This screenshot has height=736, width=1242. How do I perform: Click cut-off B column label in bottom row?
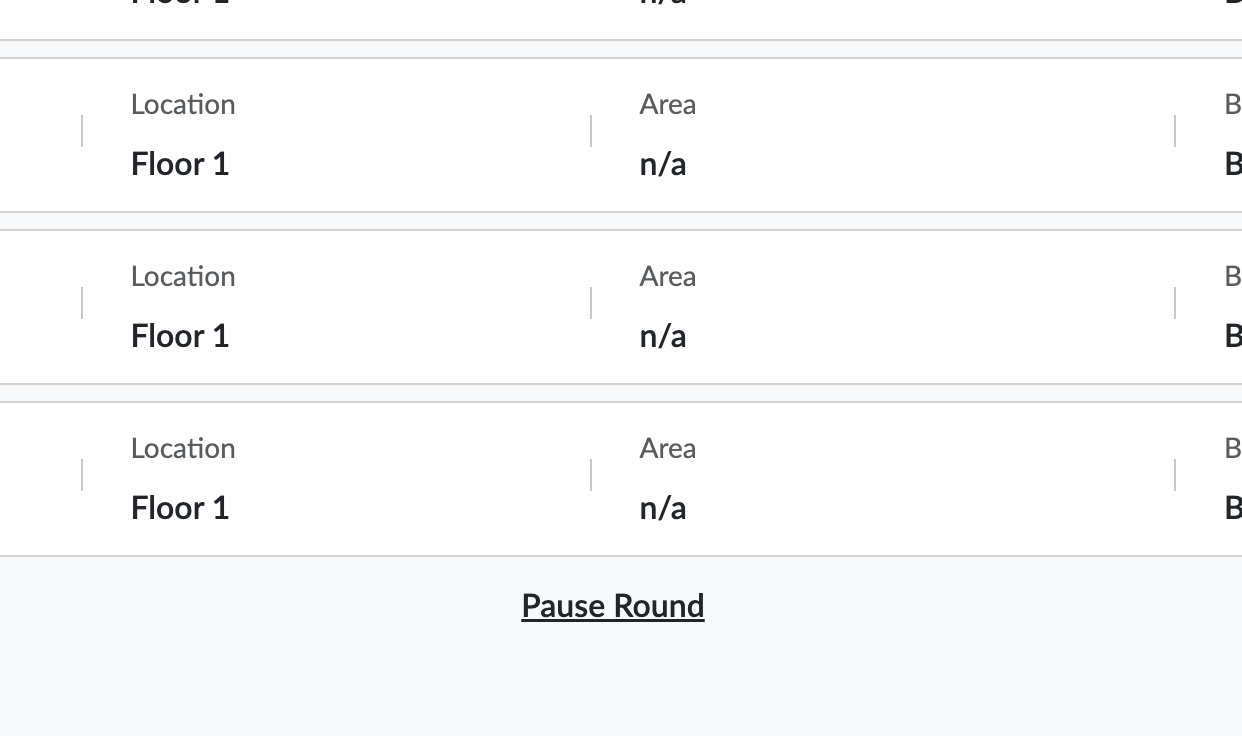tap(1233, 449)
